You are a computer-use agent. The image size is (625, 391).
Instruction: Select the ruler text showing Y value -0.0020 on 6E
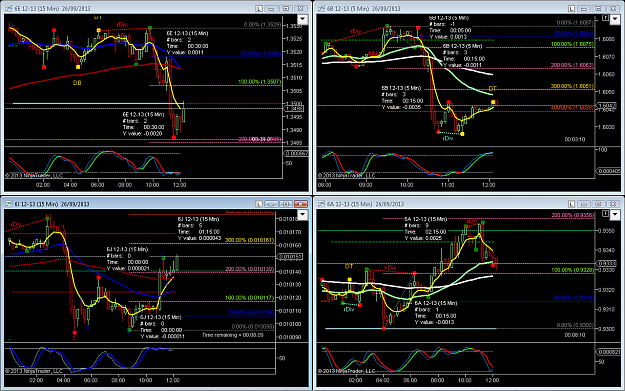coord(143,124)
